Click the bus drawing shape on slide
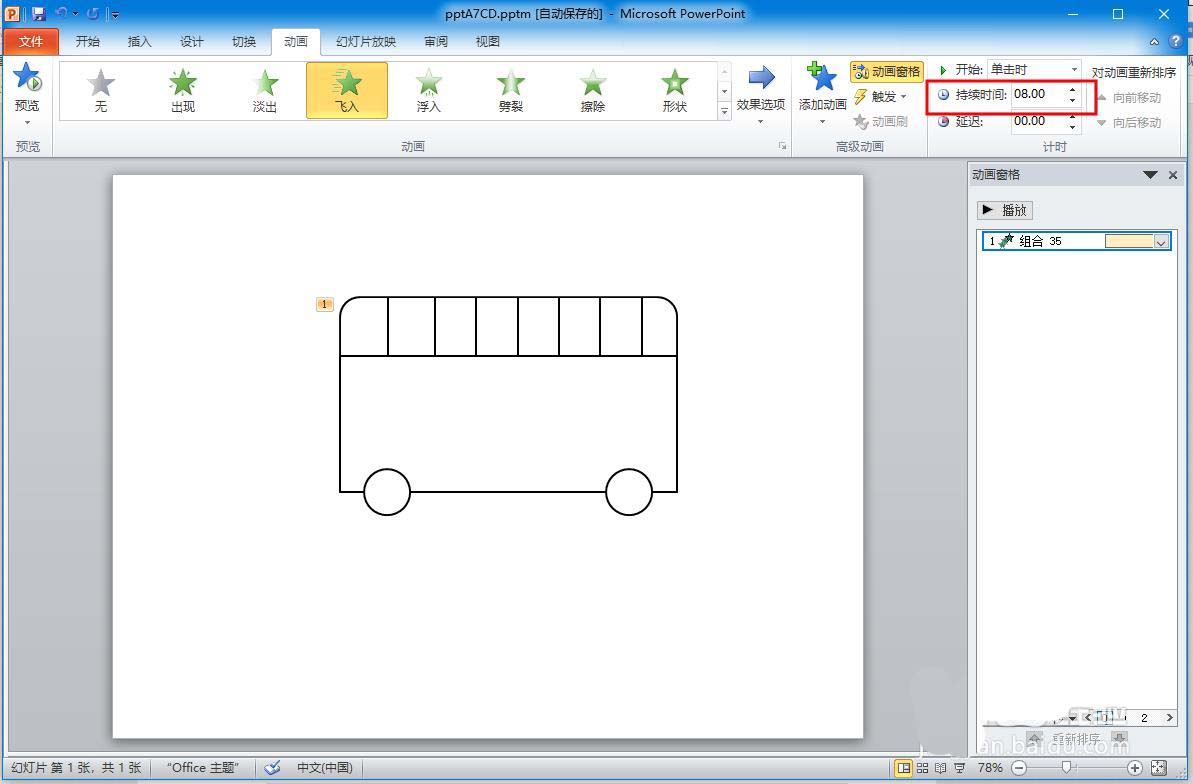 click(508, 406)
